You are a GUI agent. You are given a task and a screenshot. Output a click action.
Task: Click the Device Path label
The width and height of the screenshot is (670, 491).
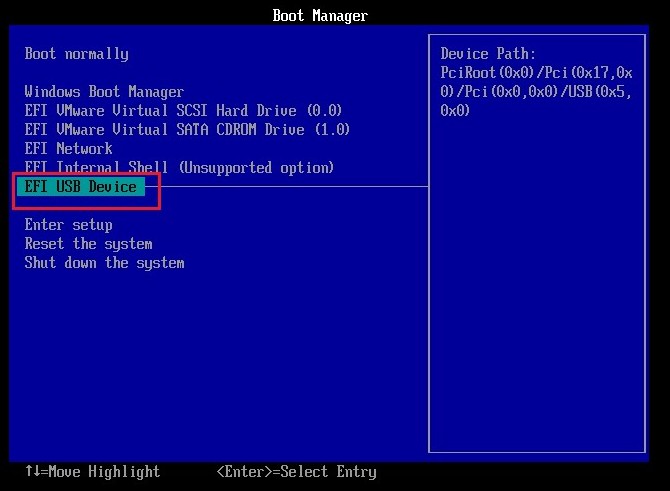tap(488, 54)
